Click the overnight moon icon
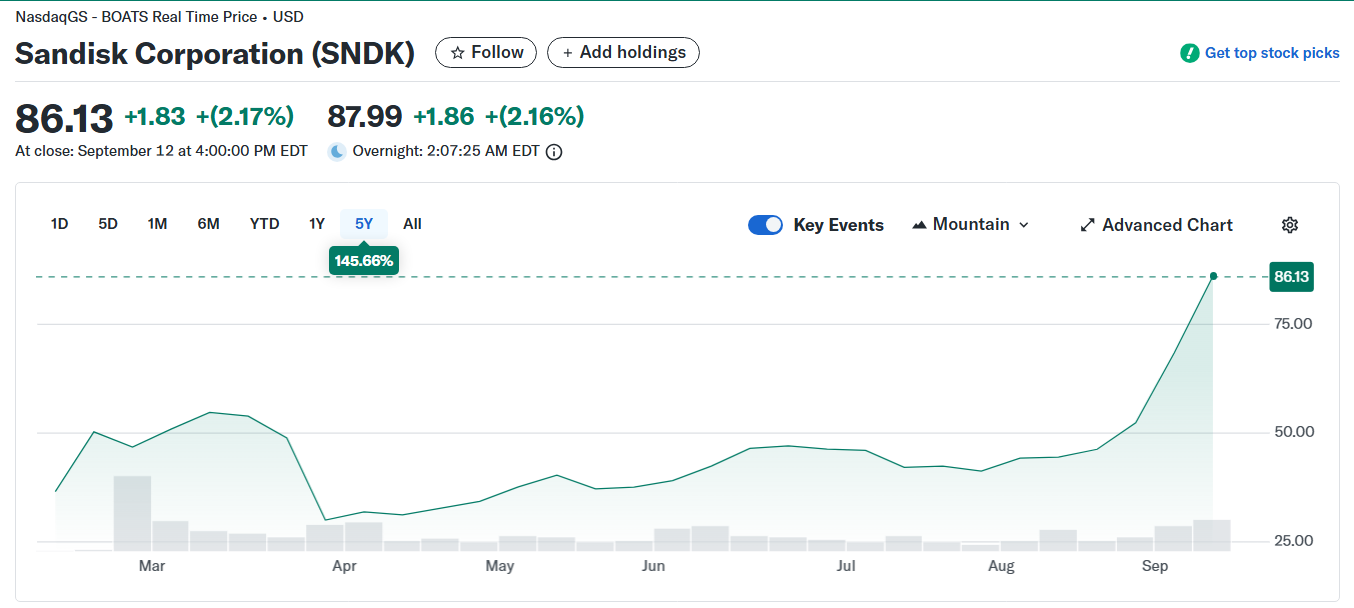The width and height of the screenshot is (1354, 608). click(338, 152)
